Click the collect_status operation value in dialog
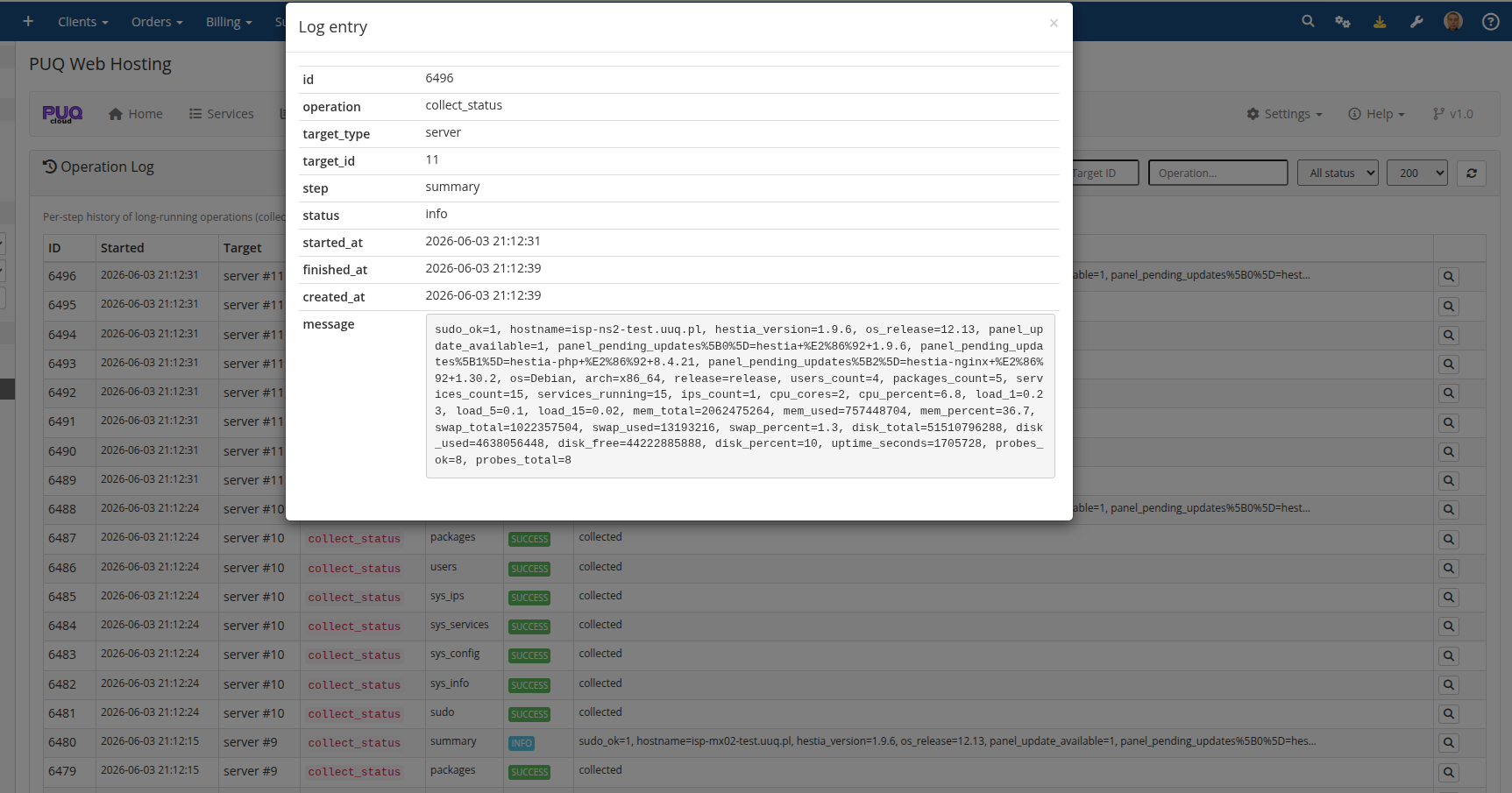The height and width of the screenshot is (793, 1512). click(x=464, y=105)
